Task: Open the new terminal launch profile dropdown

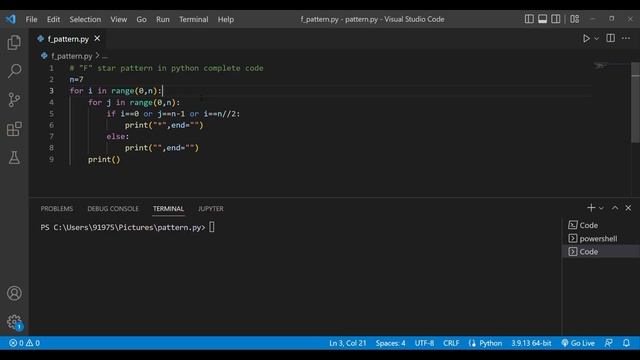Action: point(601,208)
